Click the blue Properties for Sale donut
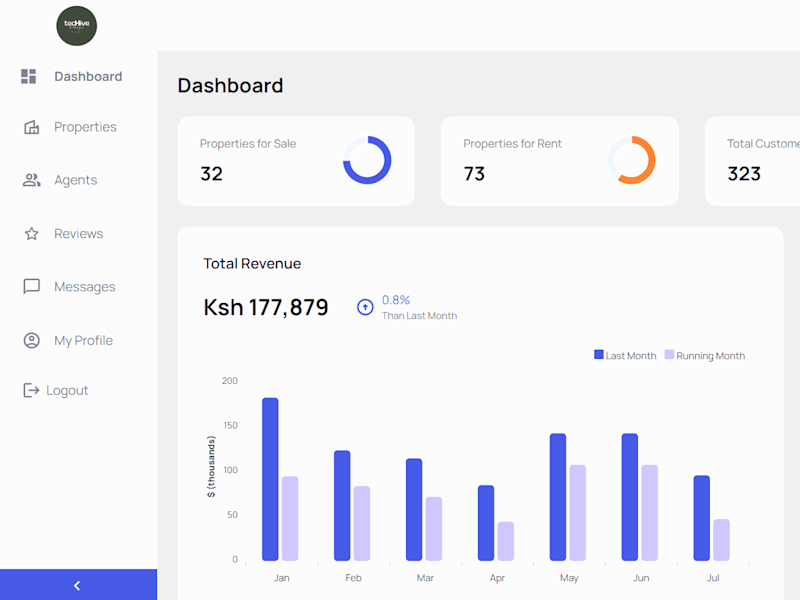This screenshot has height=600, width=800. [367, 160]
